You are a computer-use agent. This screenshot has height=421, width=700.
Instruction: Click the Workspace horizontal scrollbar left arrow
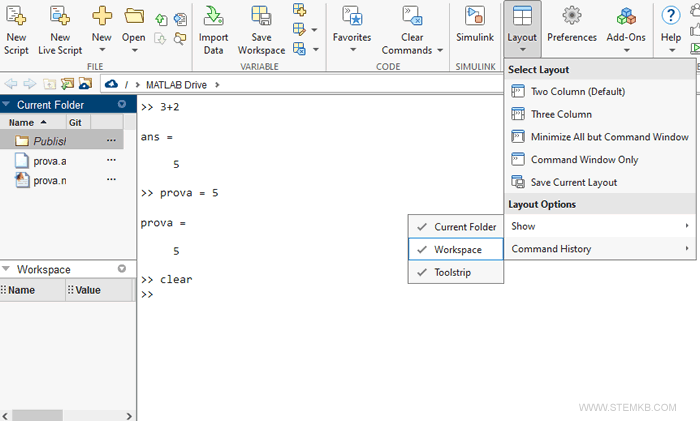coord(5,416)
